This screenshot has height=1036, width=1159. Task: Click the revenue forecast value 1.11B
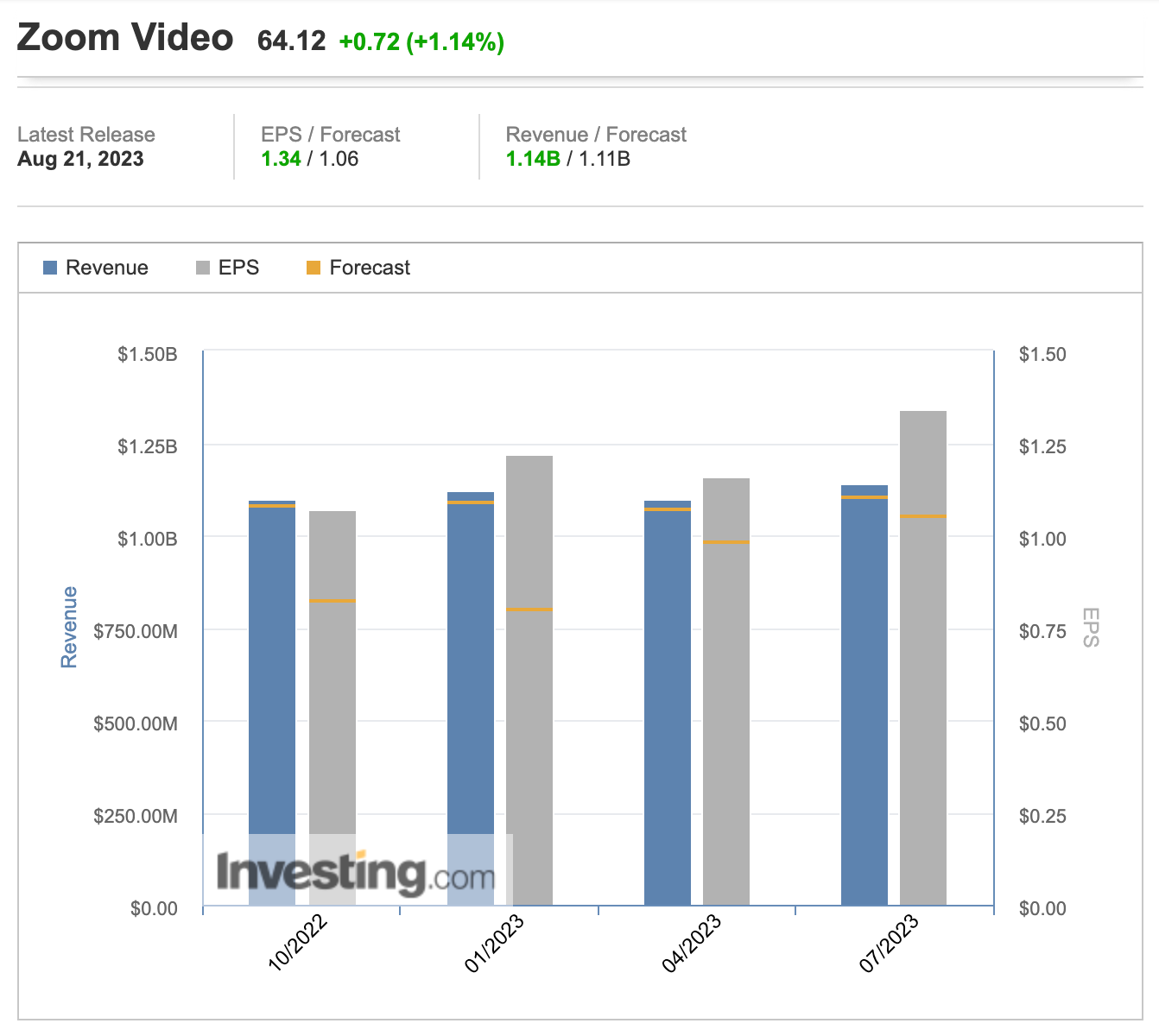605,159
